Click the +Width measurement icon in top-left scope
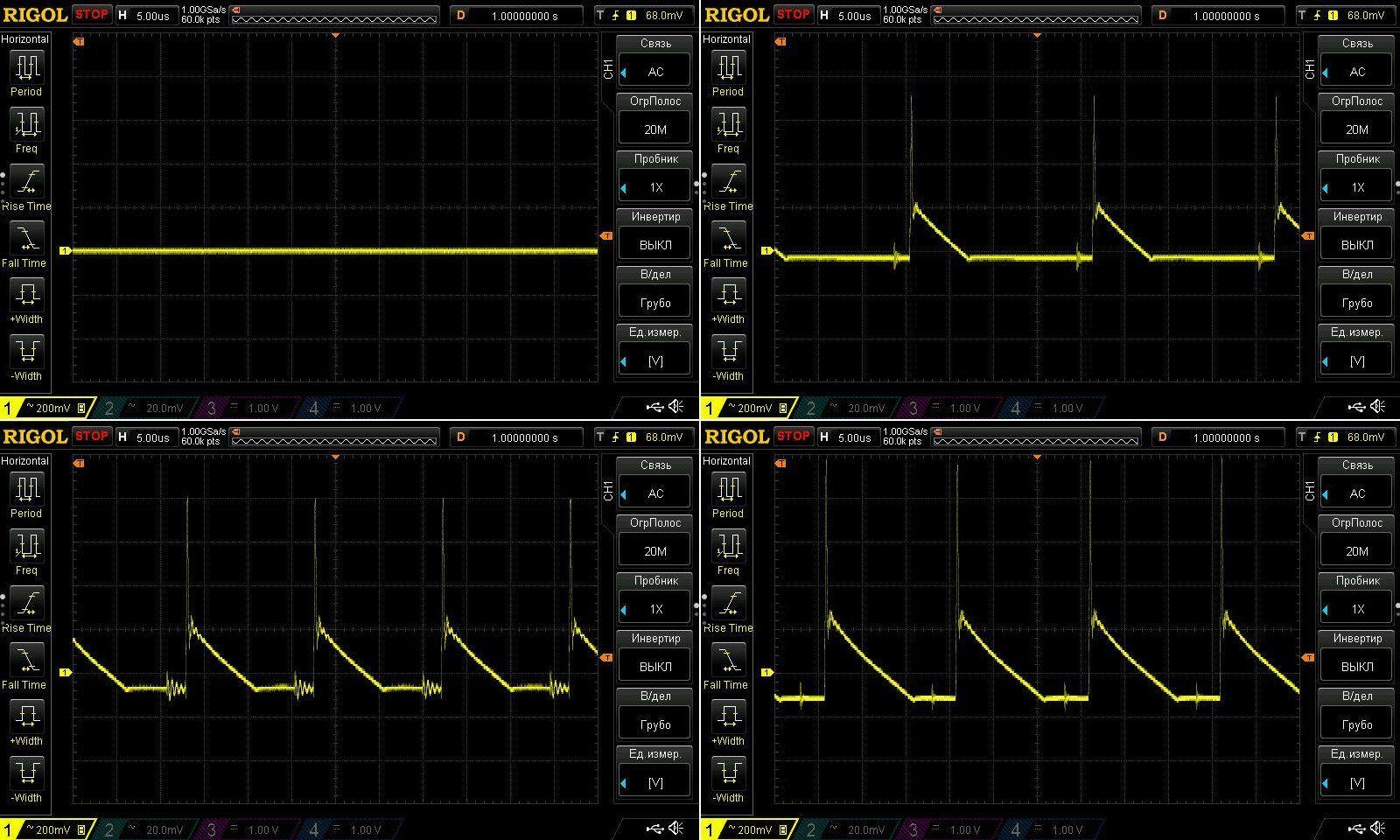The width and height of the screenshot is (1400, 840). pos(26,295)
